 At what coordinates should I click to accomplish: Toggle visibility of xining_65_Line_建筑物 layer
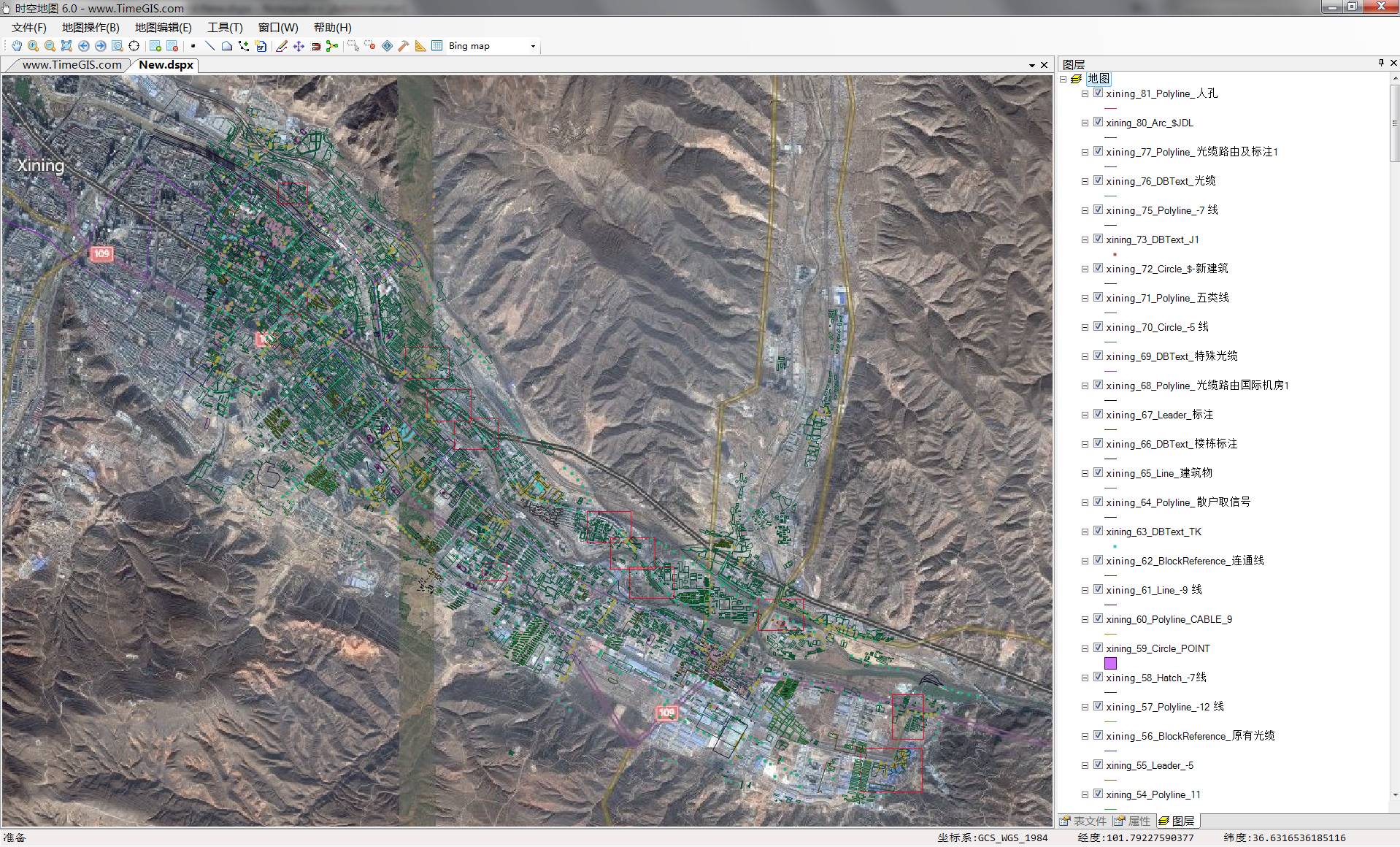click(x=1098, y=473)
